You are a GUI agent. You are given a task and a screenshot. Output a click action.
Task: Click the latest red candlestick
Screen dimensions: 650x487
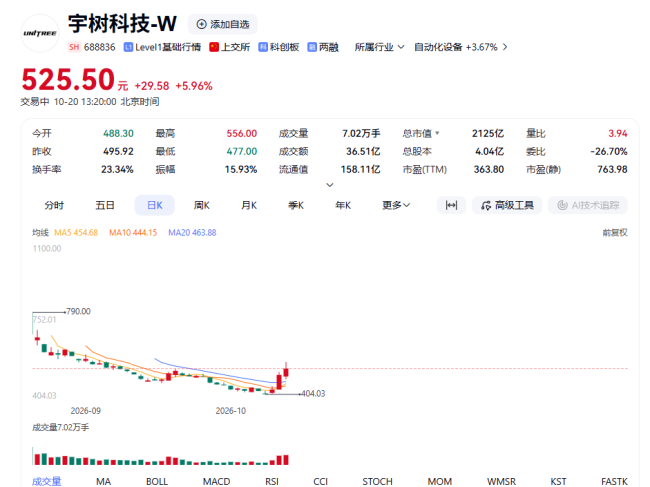(286, 371)
